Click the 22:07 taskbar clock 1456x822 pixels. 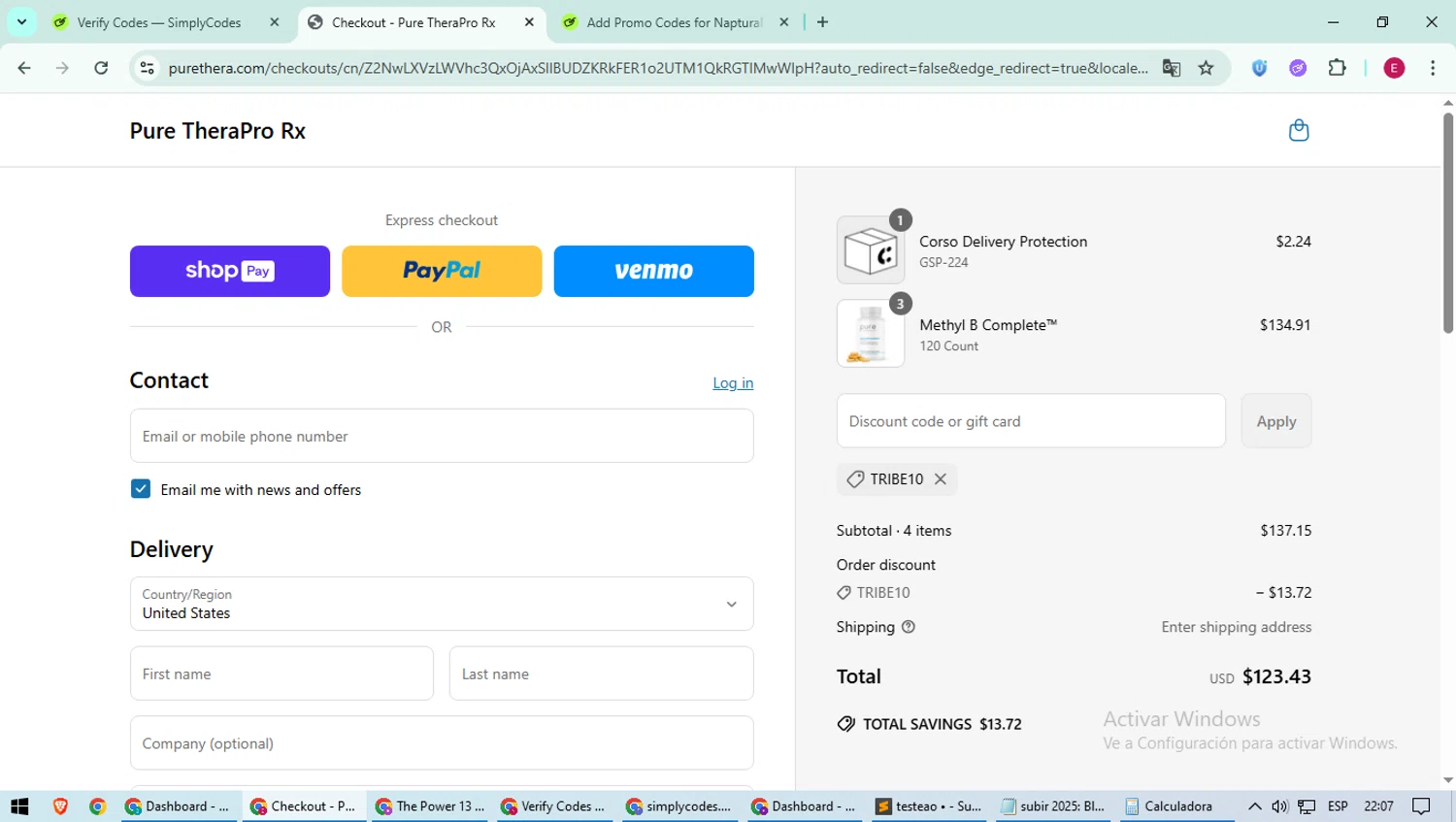(x=1378, y=806)
